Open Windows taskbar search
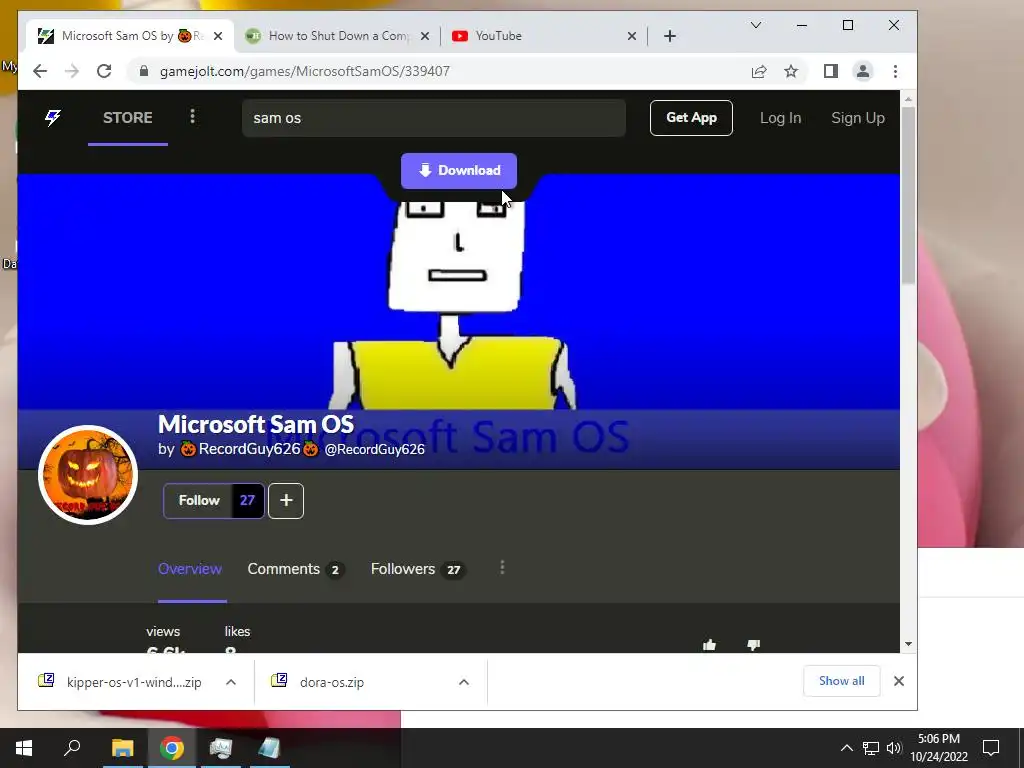This screenshot has height=768, width=1024. pyautogui.click(x=72, y=748)
